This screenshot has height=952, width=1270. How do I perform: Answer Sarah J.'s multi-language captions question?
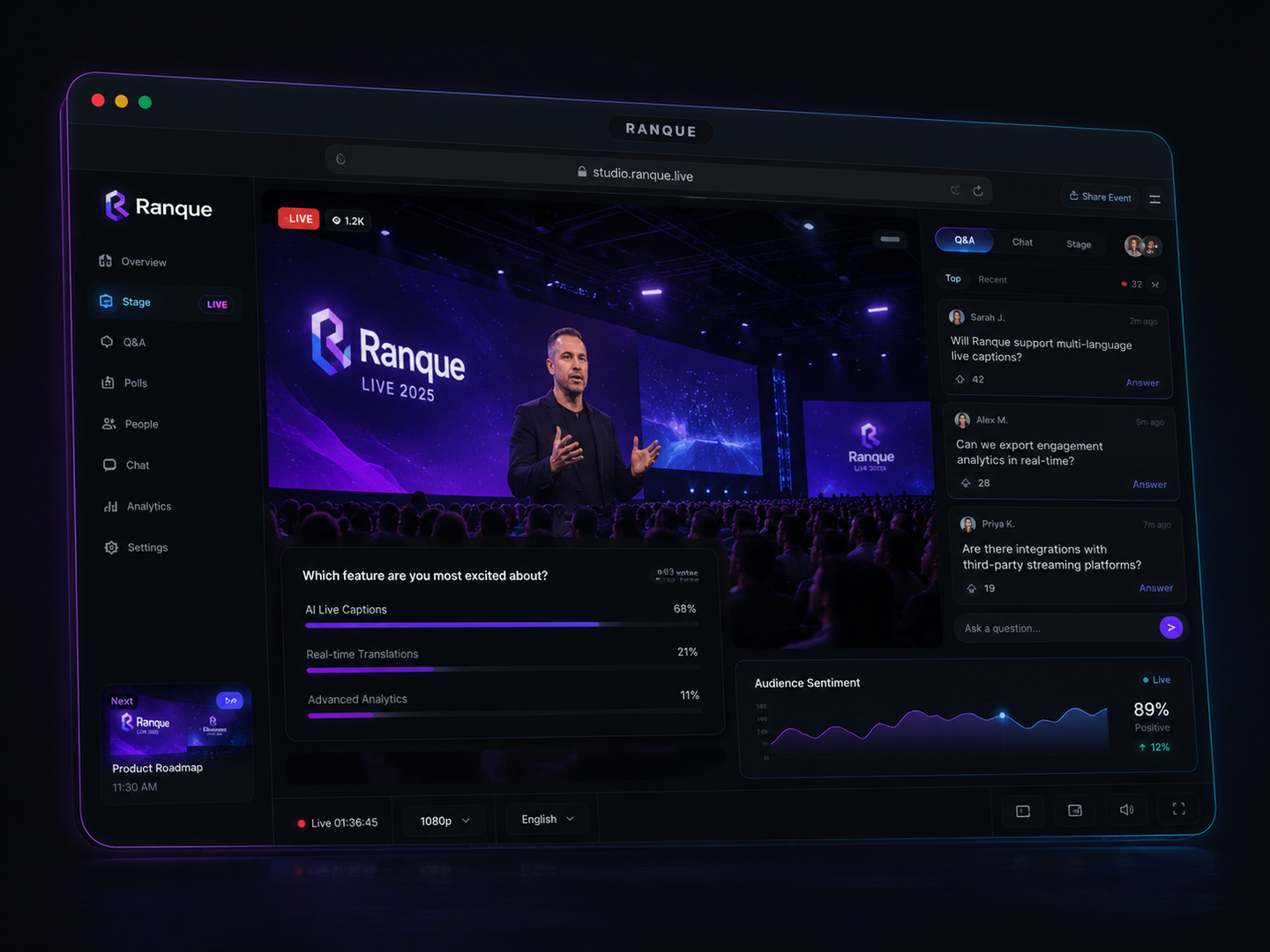(1142, 383)
